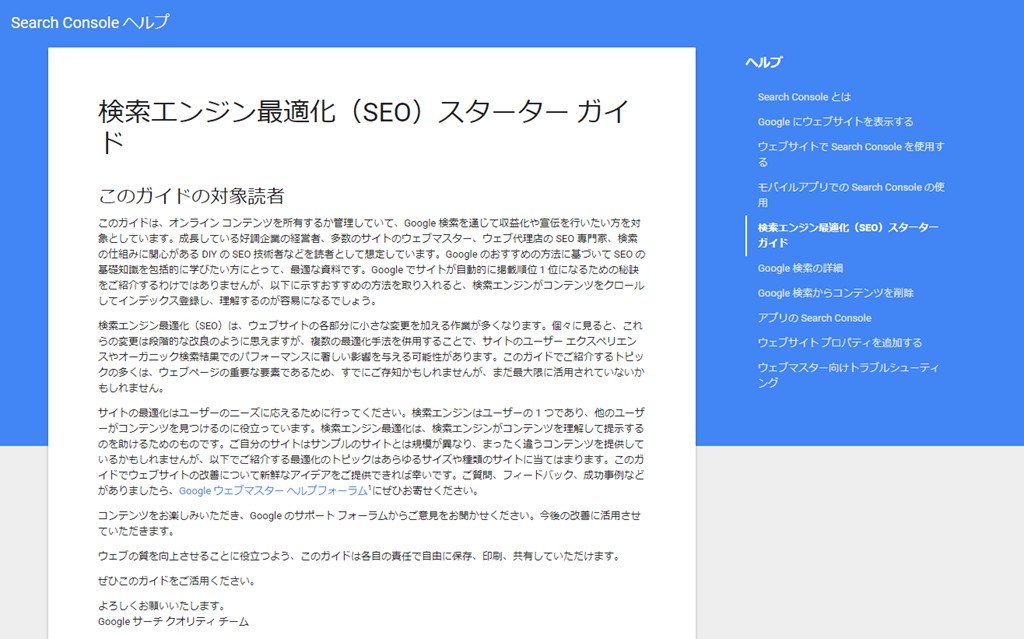Screen dimensions: 1024x639
Task: Go to Google にウェブサイトを表示する
Action: 835,122
